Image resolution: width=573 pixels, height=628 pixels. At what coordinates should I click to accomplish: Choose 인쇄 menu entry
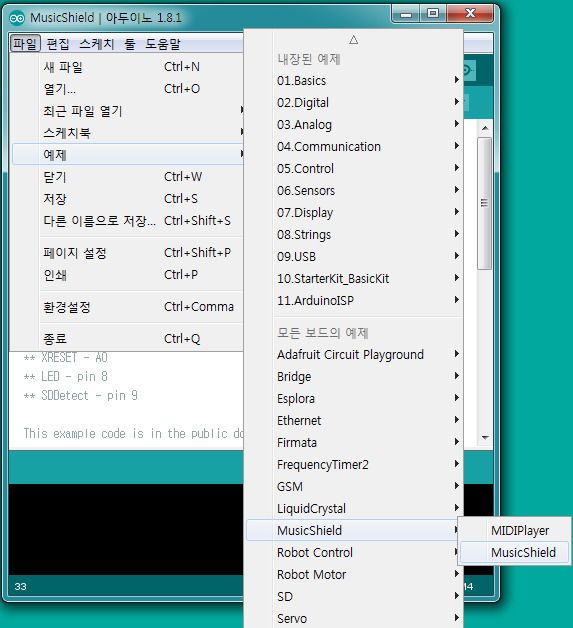click(x=128, y=275)
